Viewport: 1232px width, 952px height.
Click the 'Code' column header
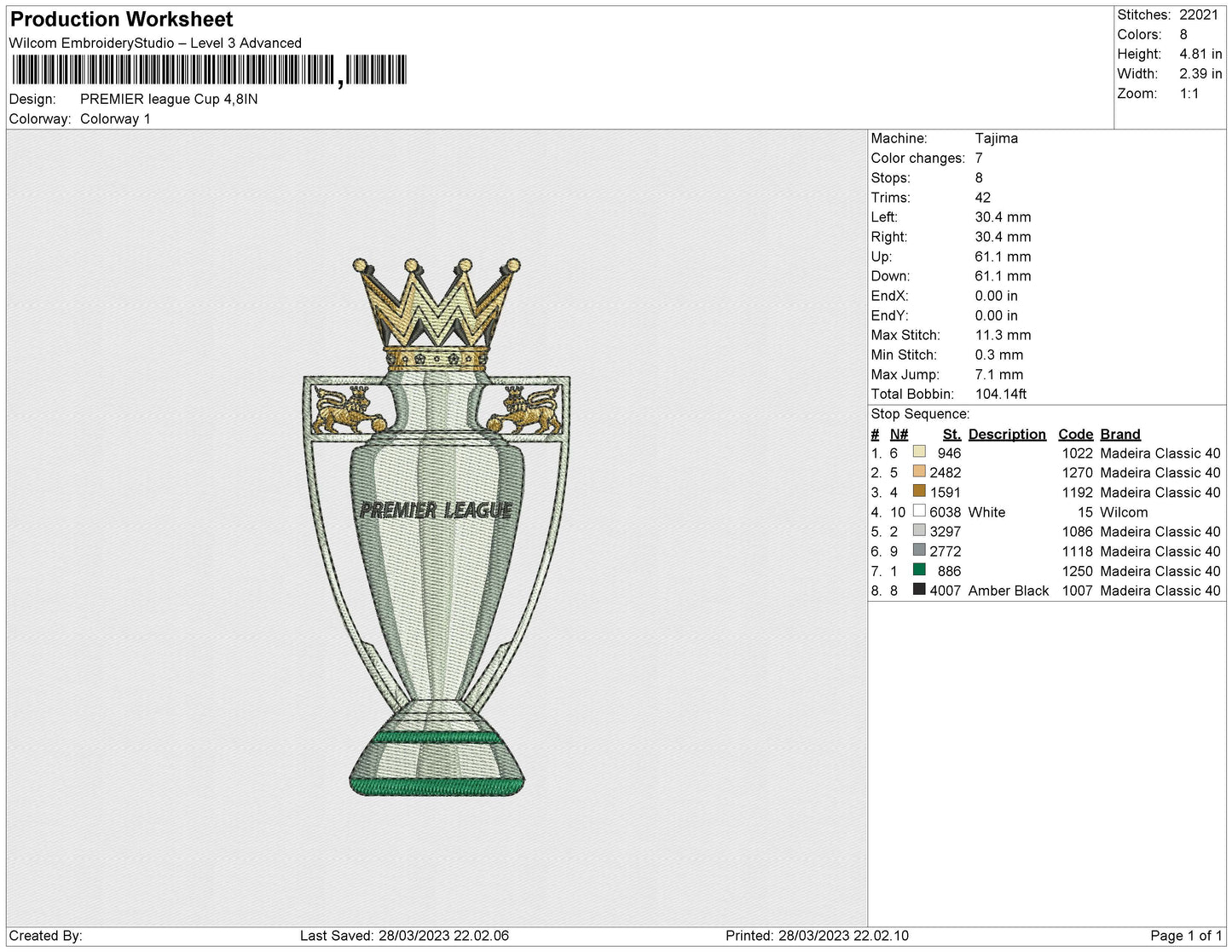1075,434
